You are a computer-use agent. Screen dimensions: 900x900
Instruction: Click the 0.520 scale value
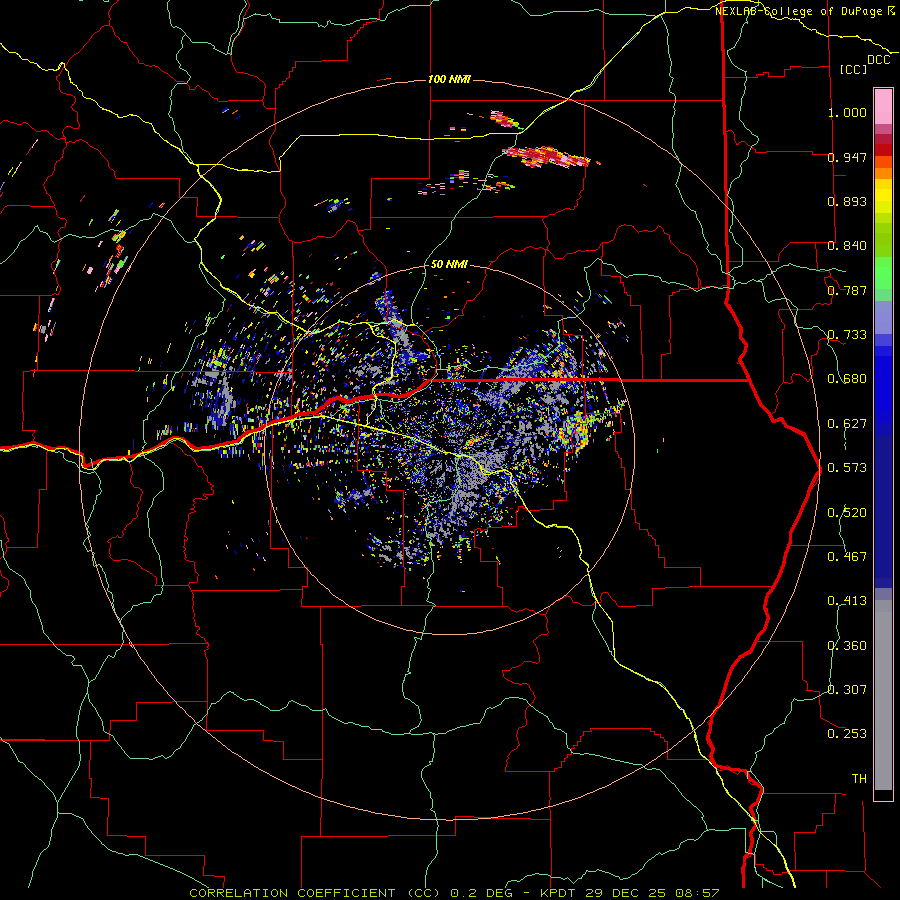click(x=847, y=513)
